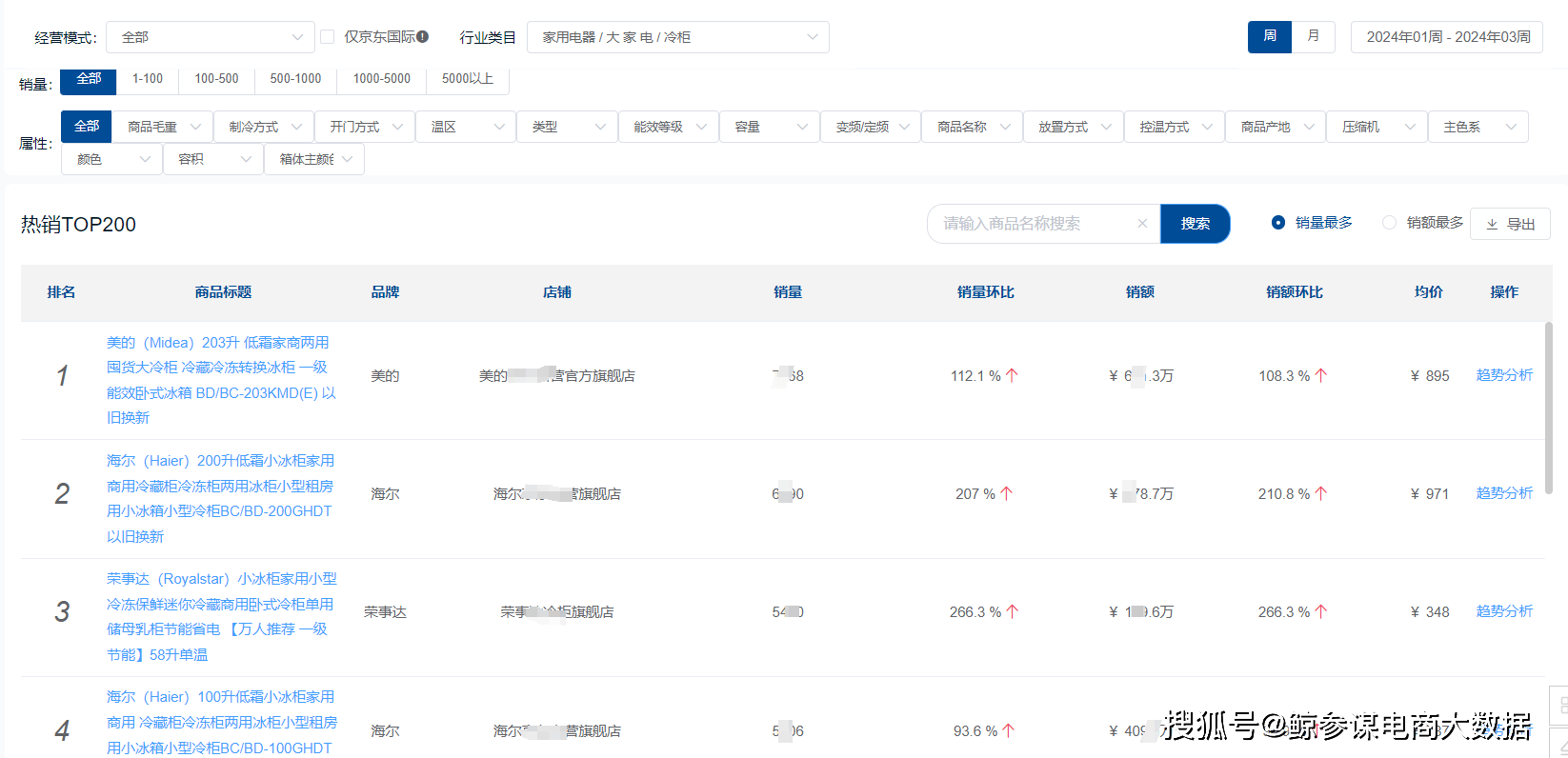This screenshot has height=758, width=1568.
Task: Tick the 仅京东国际 checkbox
Action: pyautogui.click(x=328, y=37)
